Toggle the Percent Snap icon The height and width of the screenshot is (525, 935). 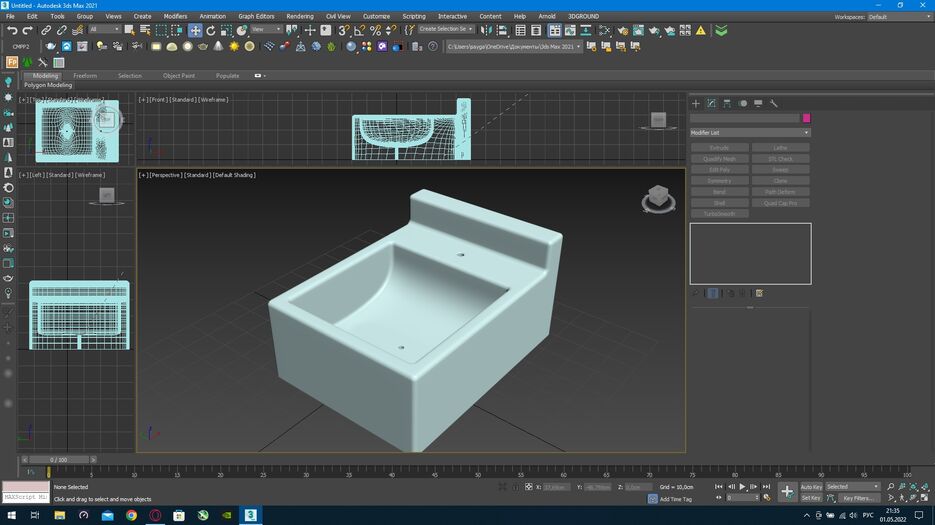point(375,30)
